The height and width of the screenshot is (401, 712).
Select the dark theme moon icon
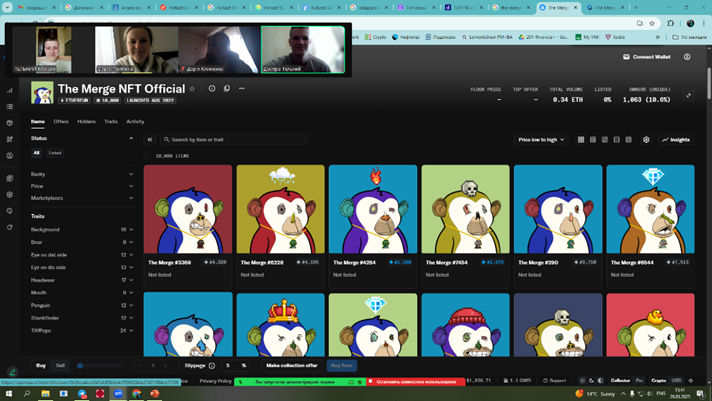(x=591, y=381)
